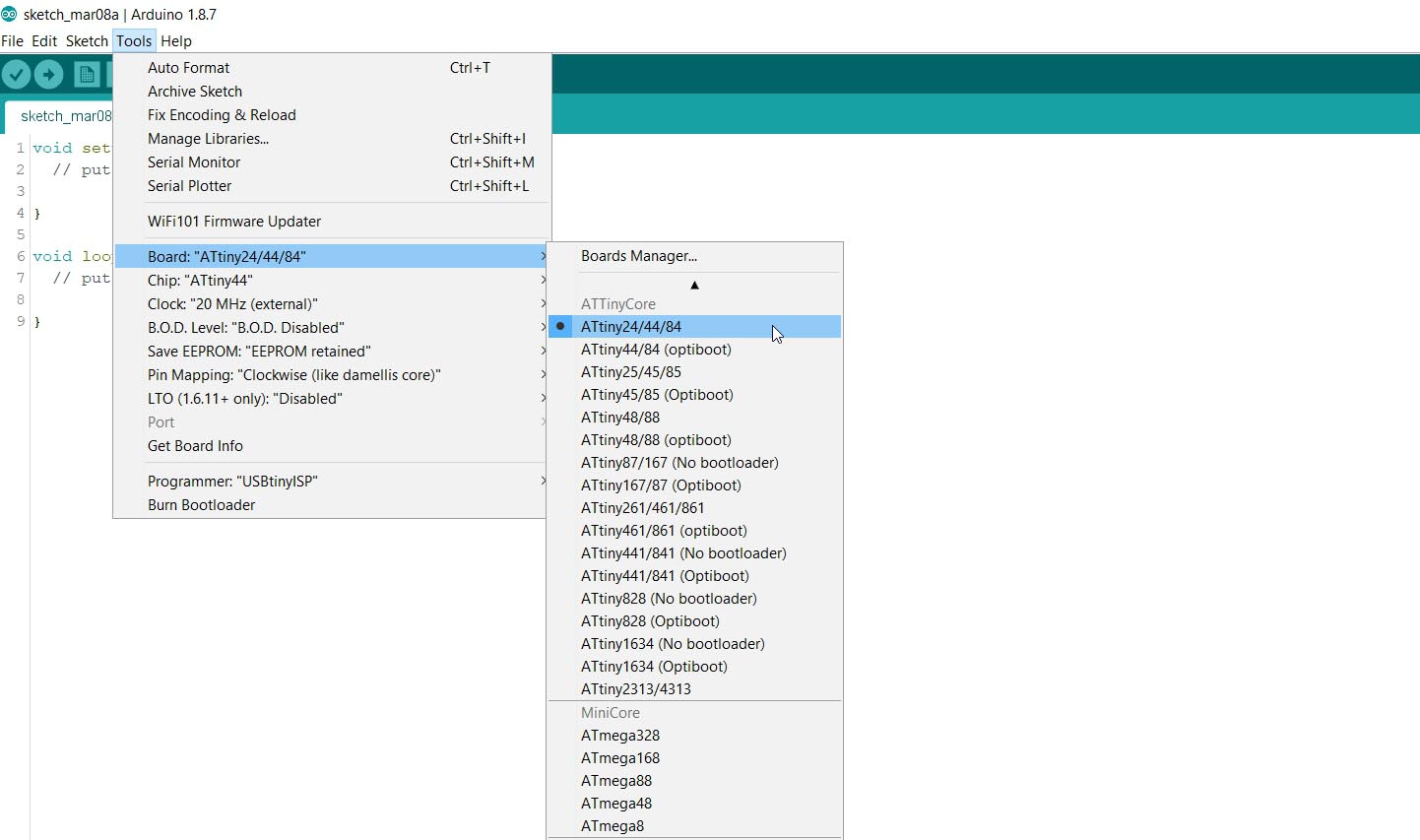Choose ATtiny1634 (Optiboot) board
This screenshot has height=840, width=1420.
tap(694, 666)
